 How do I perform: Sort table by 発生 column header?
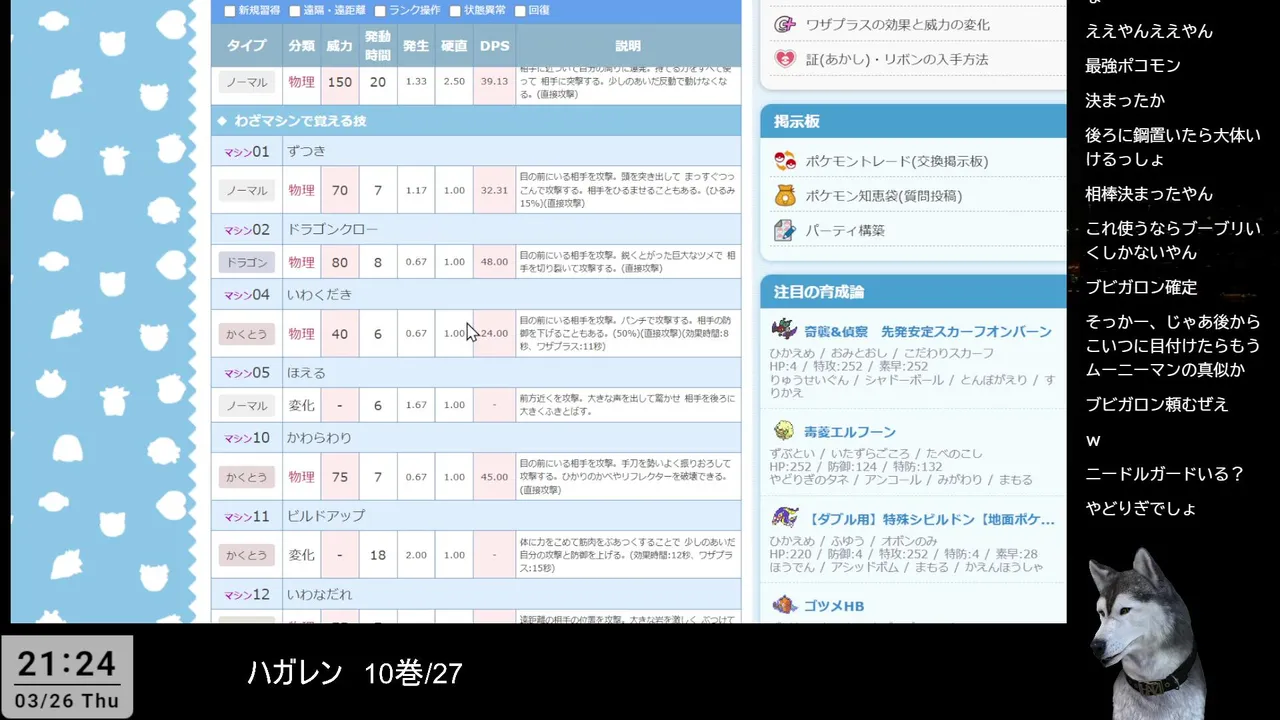[x=416, y=46]
